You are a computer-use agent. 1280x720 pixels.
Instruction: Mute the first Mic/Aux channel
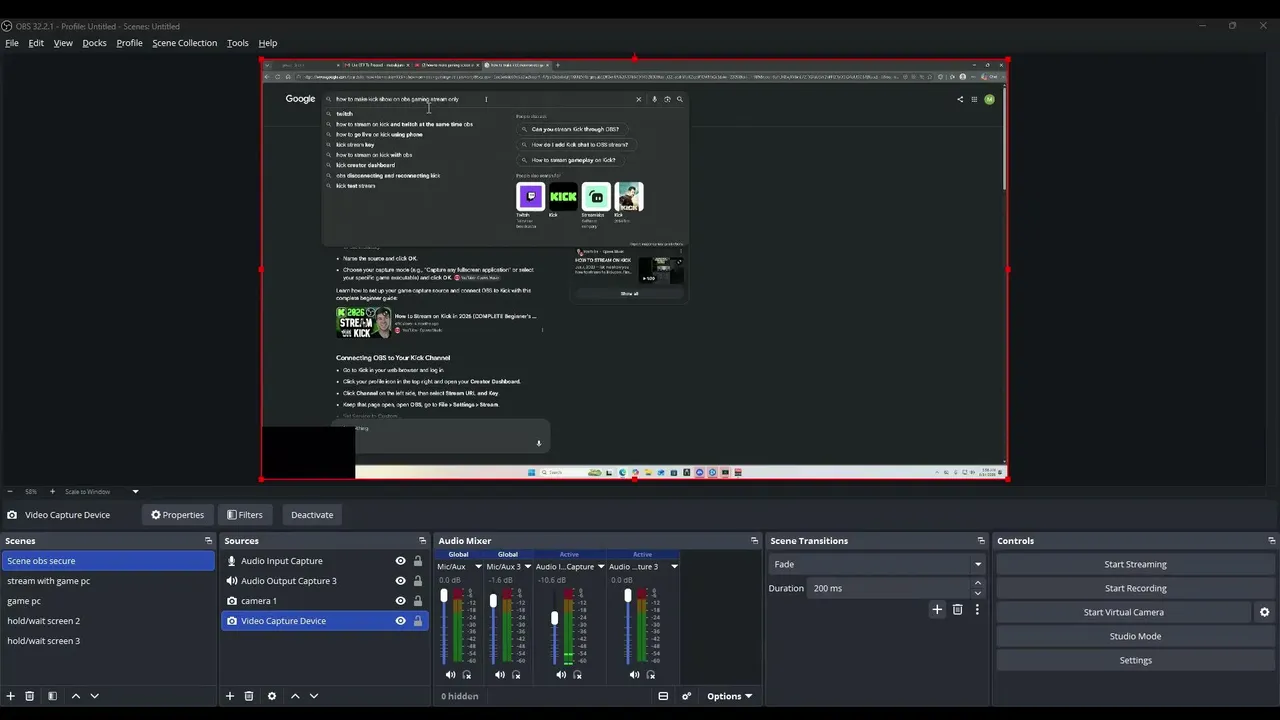click(450, 675)
